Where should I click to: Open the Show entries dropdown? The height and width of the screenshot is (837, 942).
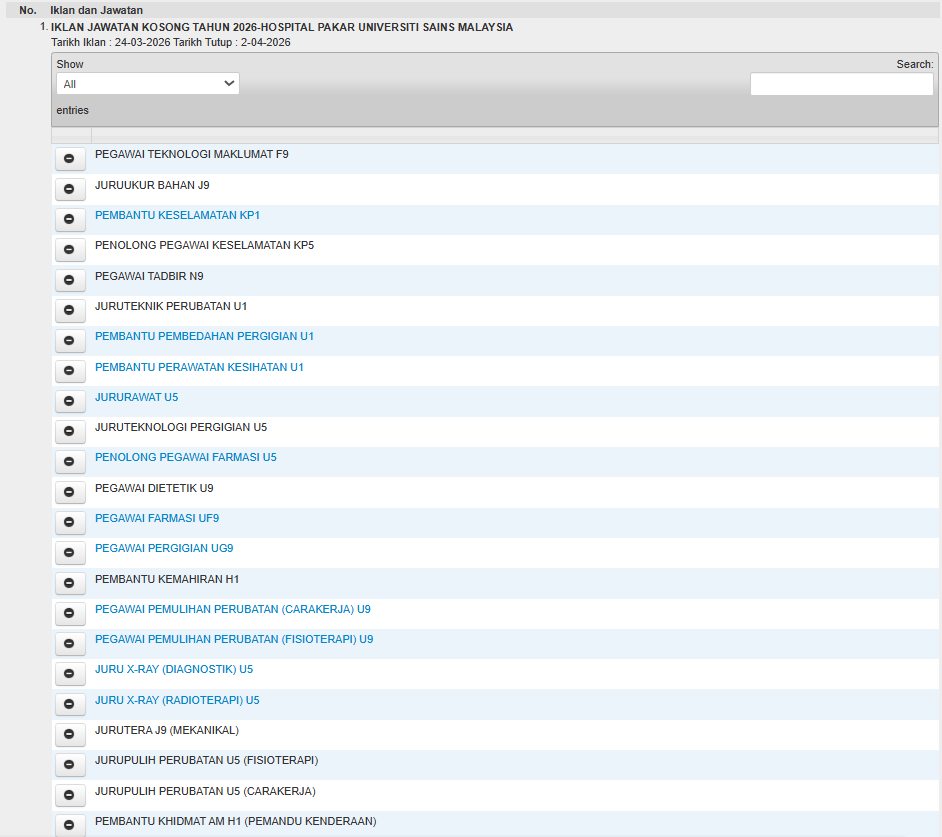[147, 84]
